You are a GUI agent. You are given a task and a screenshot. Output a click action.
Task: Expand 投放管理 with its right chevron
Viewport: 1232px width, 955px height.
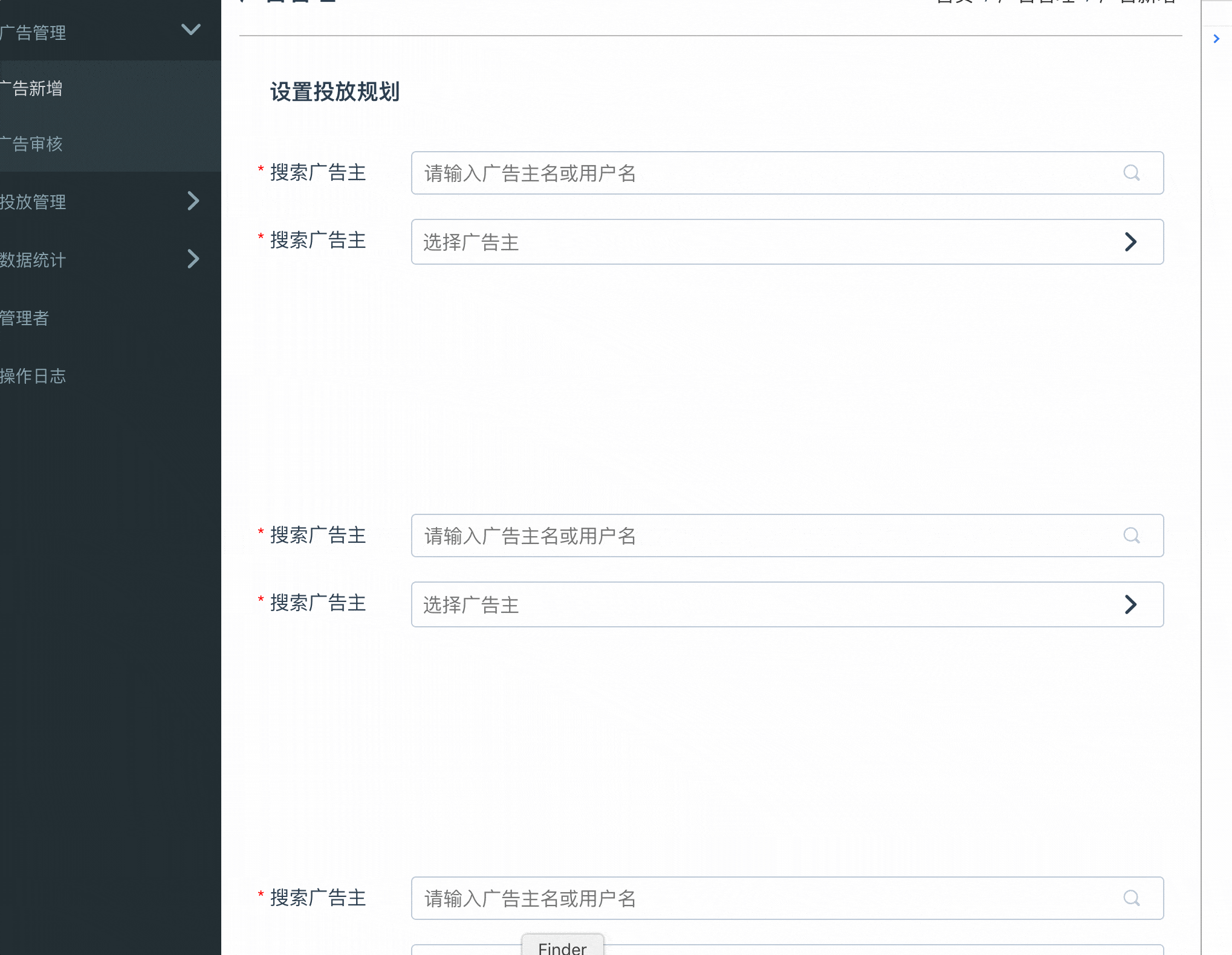(x=193, y=201)
